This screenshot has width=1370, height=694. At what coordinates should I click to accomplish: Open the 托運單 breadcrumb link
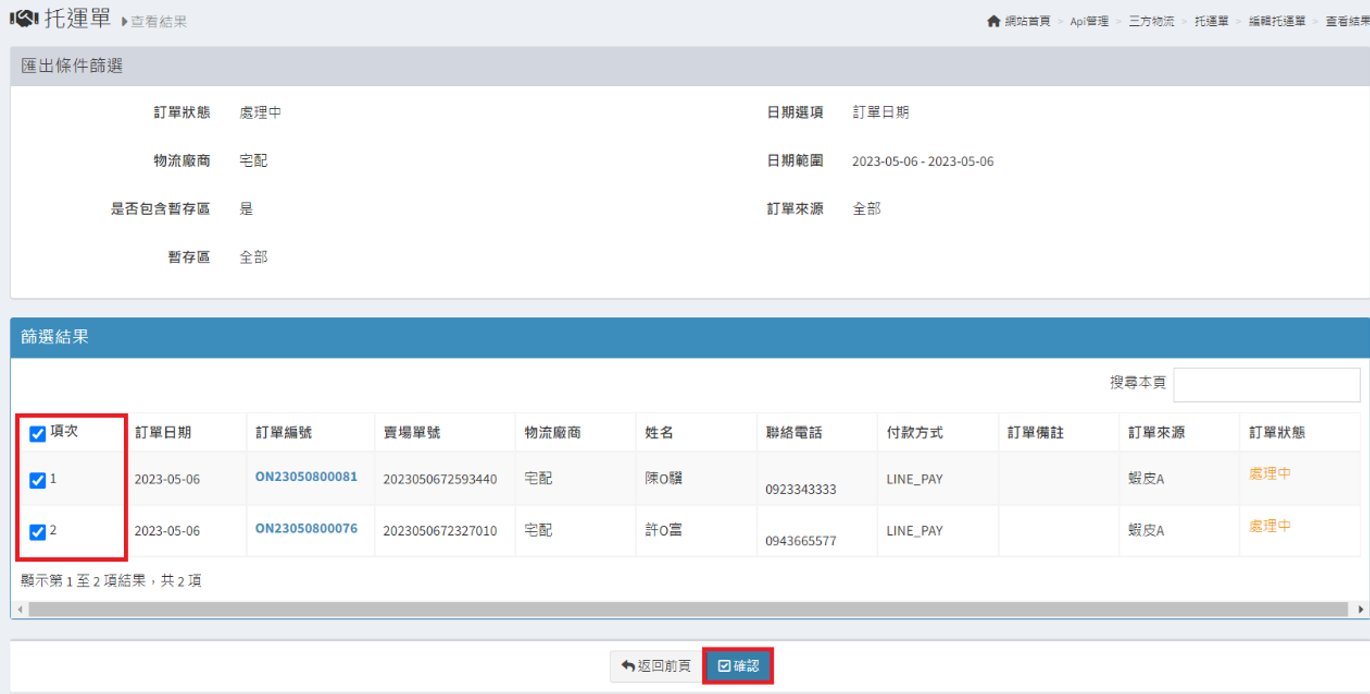click(1211, 21)
